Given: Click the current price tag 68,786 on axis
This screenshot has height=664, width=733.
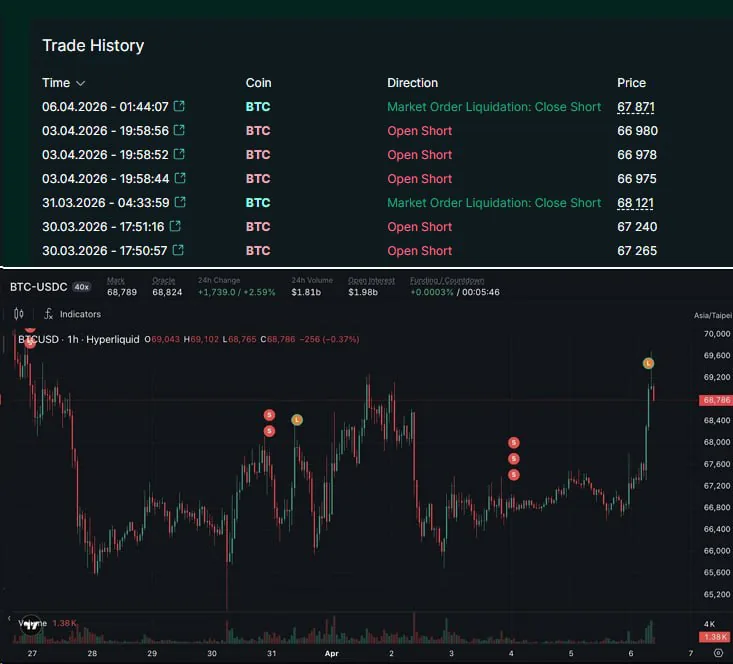Looking at the screenshot, I should [715, 400].
